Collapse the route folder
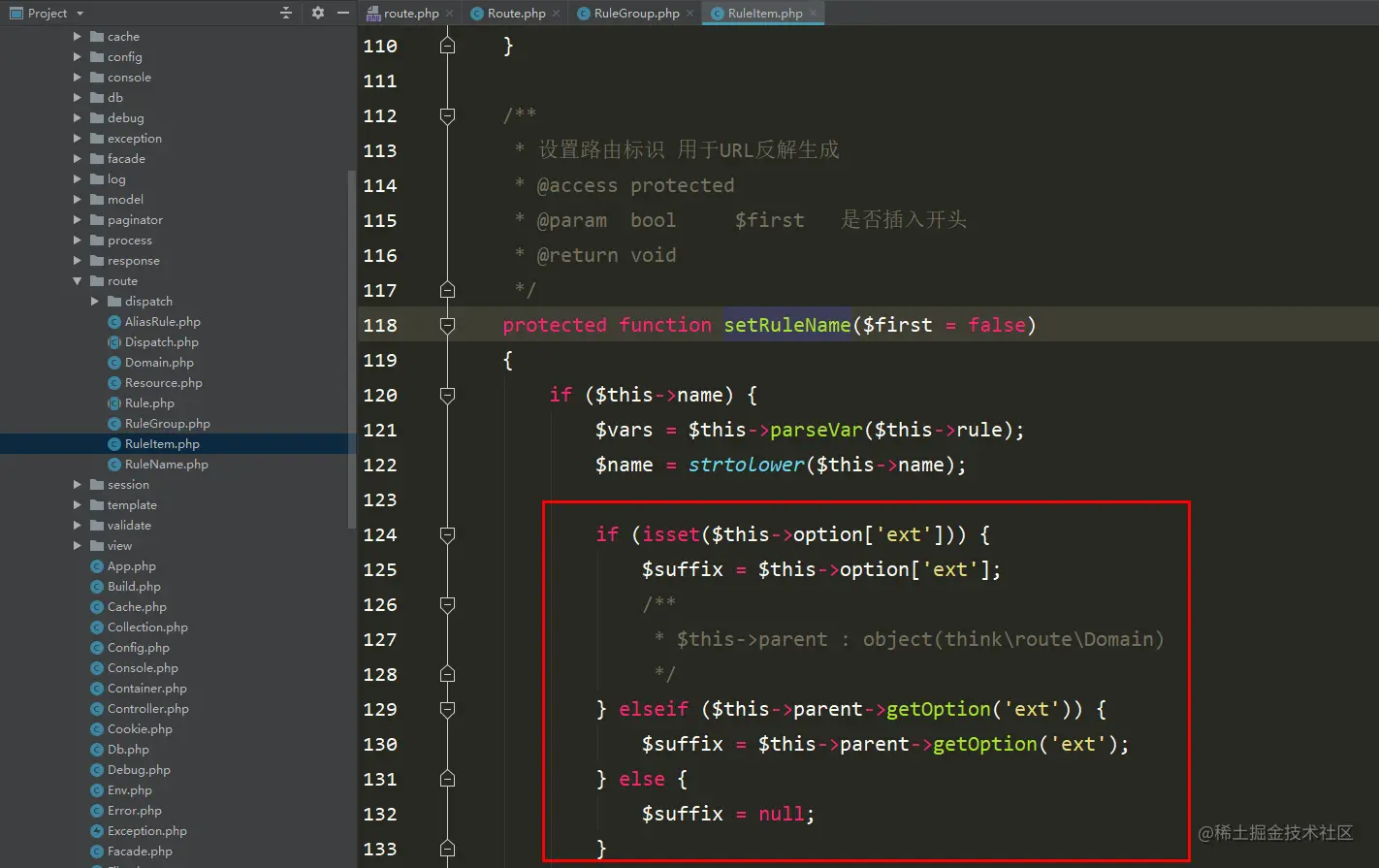This screenshot has width=1379, height=868. click(x=78, y=281)
